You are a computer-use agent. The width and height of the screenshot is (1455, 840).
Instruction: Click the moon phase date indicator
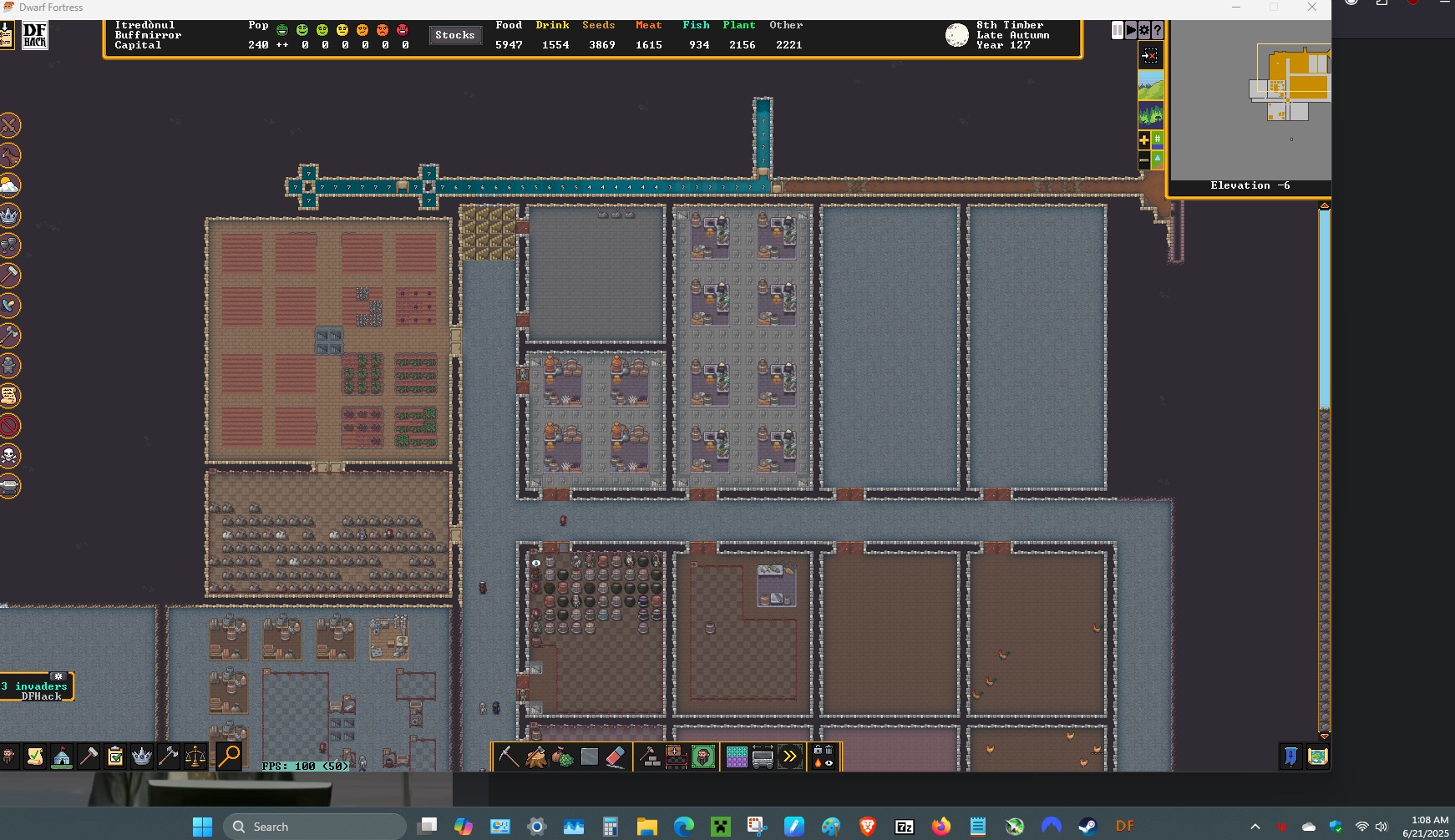[956, 35]
